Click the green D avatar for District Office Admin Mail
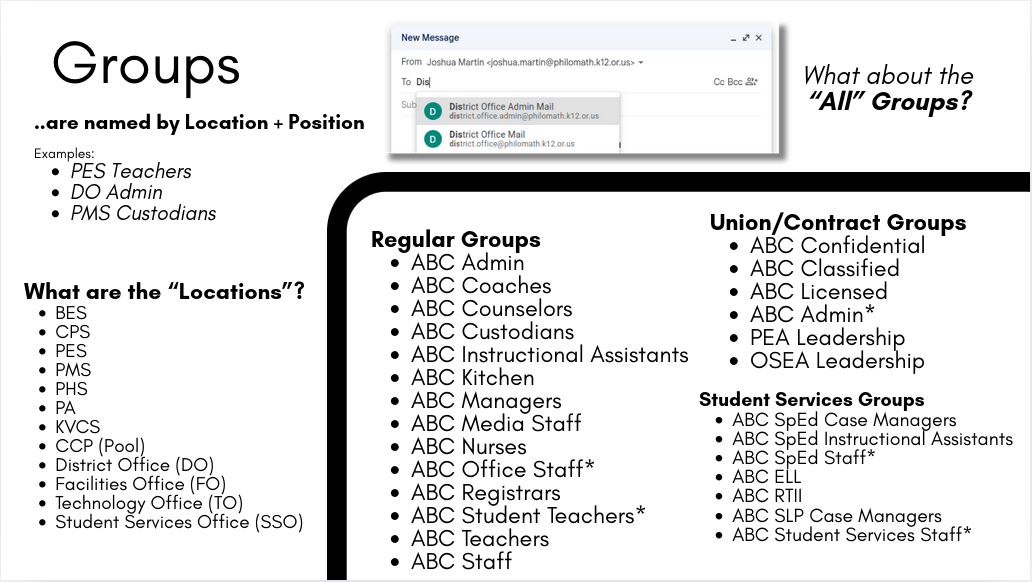This screenshot has width=1032, height=582. tap(432, 111)
